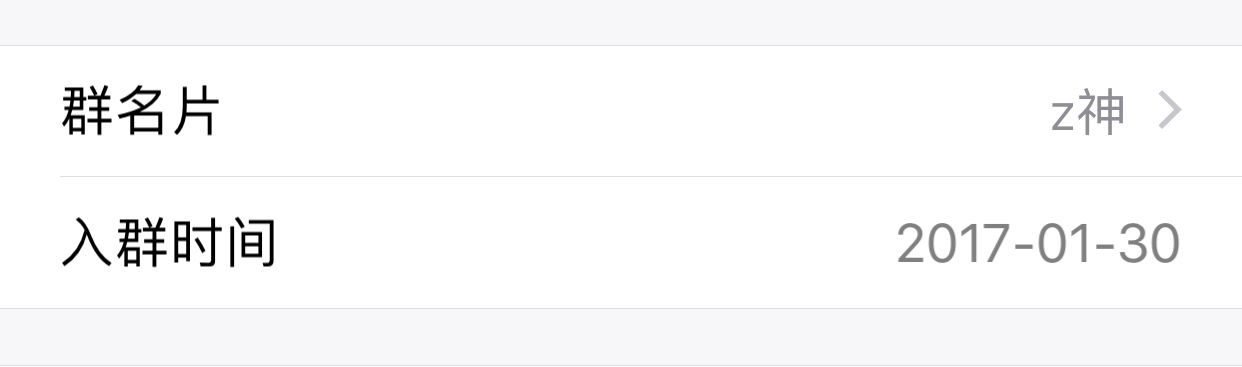This screenshot has width=1242, height=367.
Task: Select the 入群时间 row
Action: tap(621, 243)
